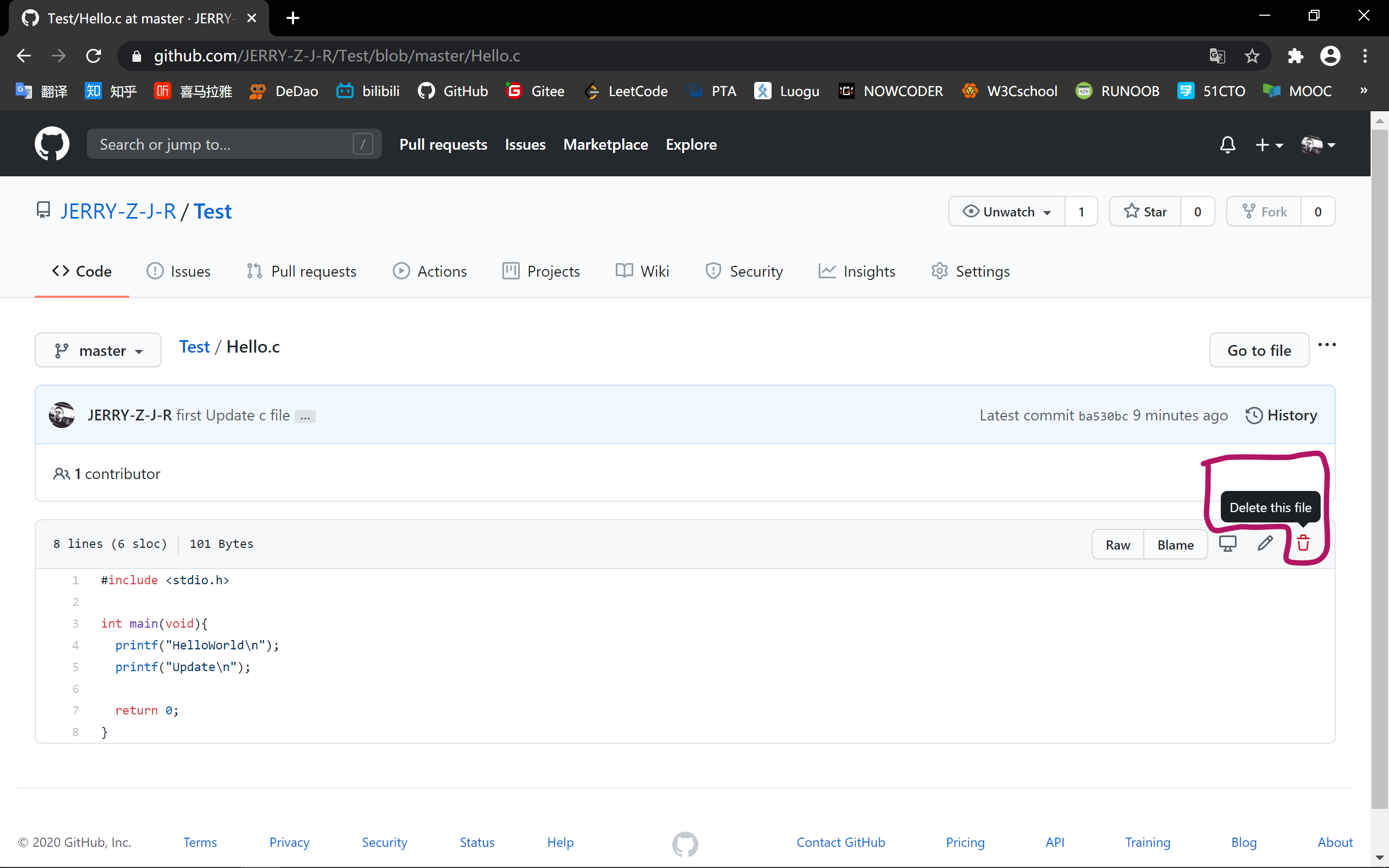
Task: Click the Chrome extensions puzzle icon
Action: (1296, 56)
